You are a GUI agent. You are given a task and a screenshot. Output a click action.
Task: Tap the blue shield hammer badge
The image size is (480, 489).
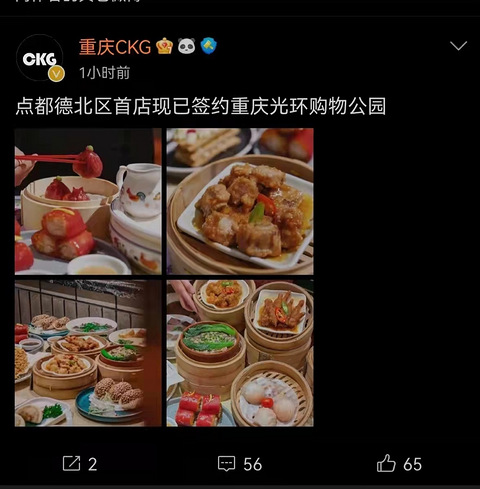pyautogui.click(x=209, y=46)
